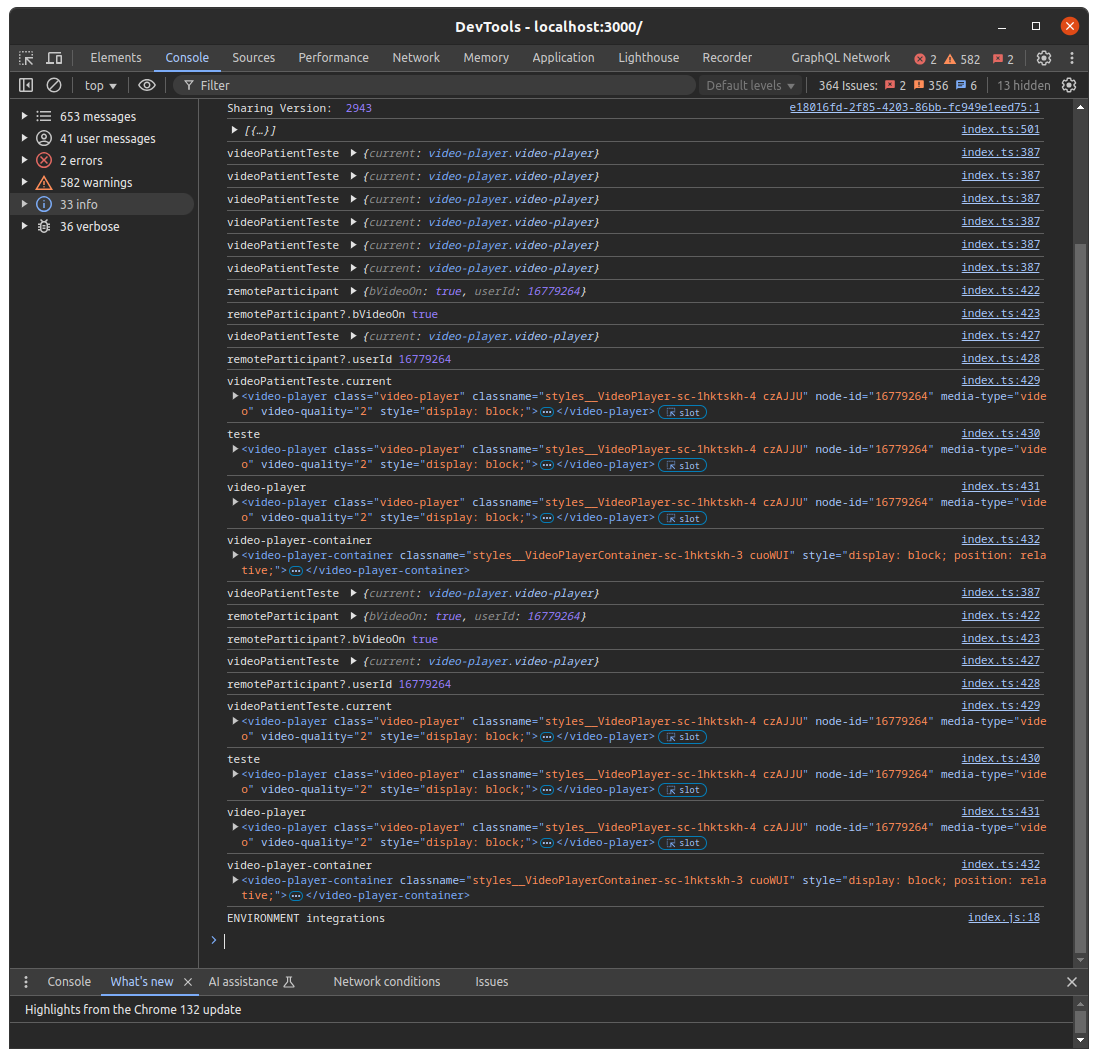
Task: Click the drawer three-dot menu icon
Action: [26, 982]
